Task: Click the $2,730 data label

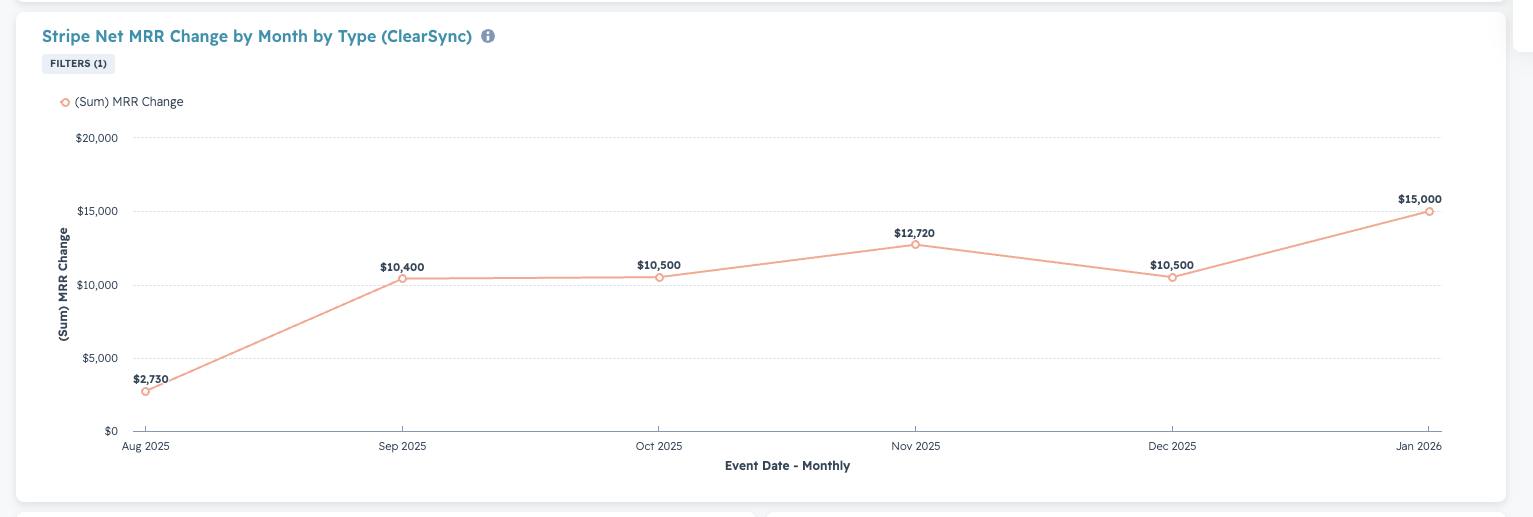Action: [151, 379]
